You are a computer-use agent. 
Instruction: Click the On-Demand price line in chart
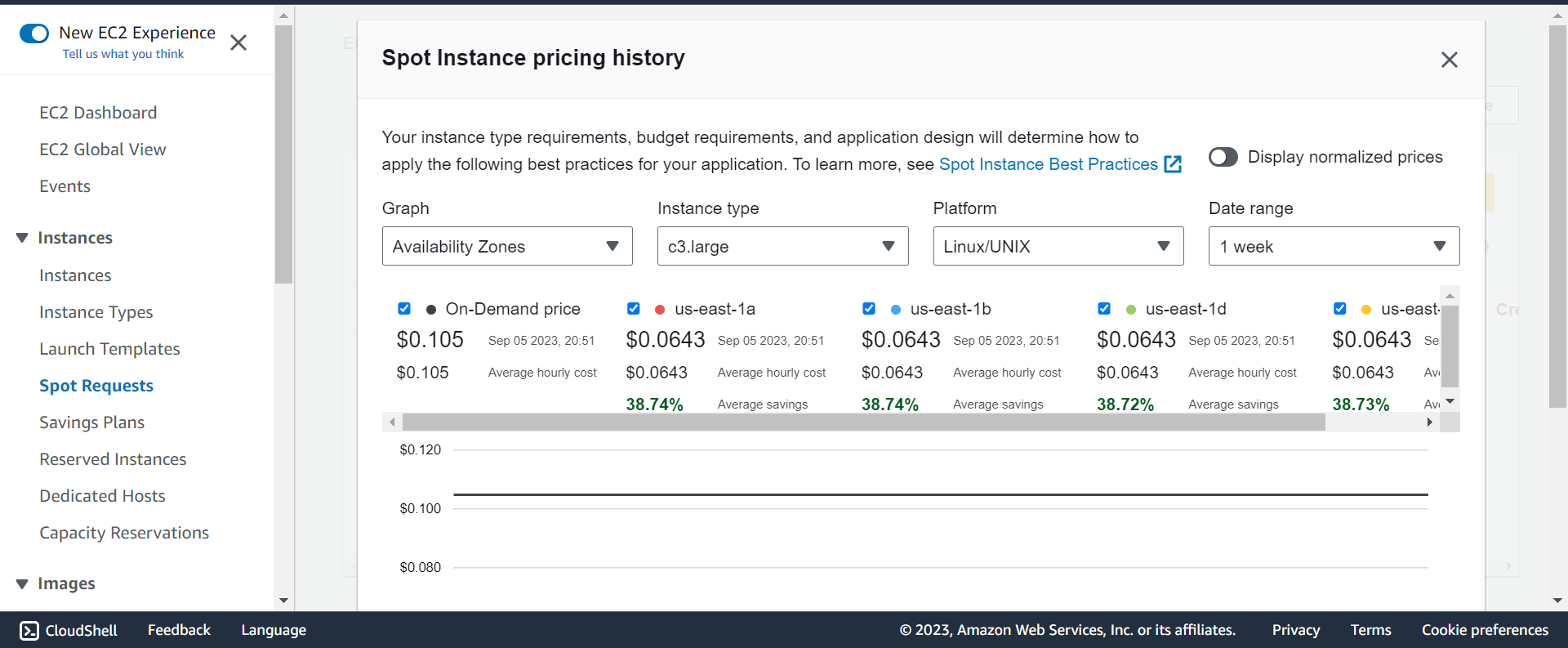click(941, 494)
